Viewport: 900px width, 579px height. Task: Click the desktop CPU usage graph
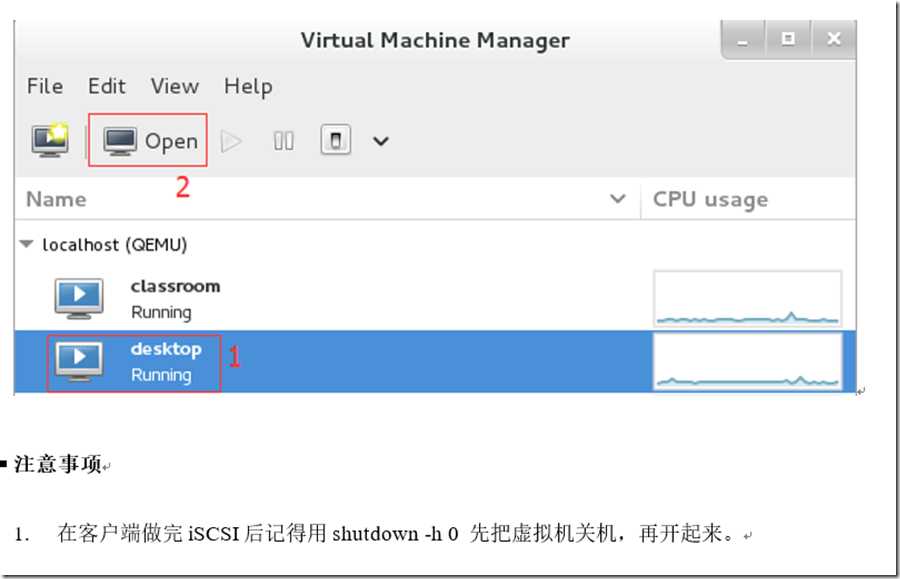747,361
